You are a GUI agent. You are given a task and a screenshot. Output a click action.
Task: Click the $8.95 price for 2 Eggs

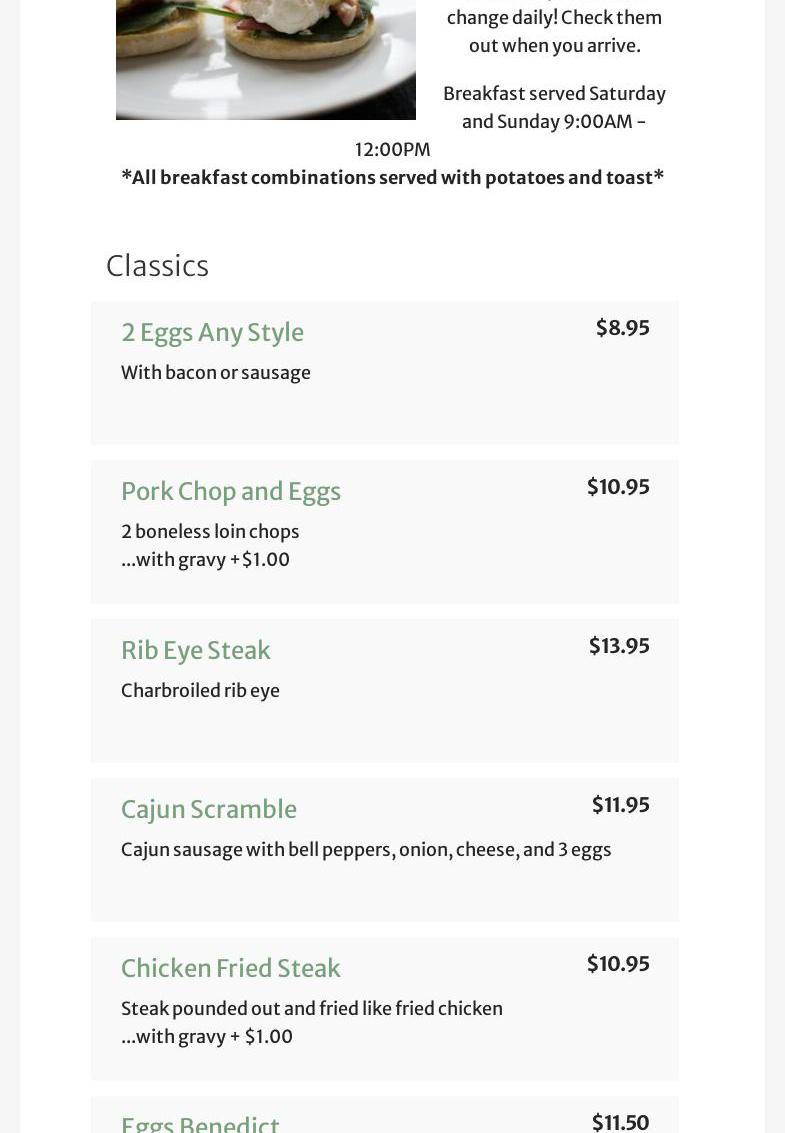click(x=622, y=328)
